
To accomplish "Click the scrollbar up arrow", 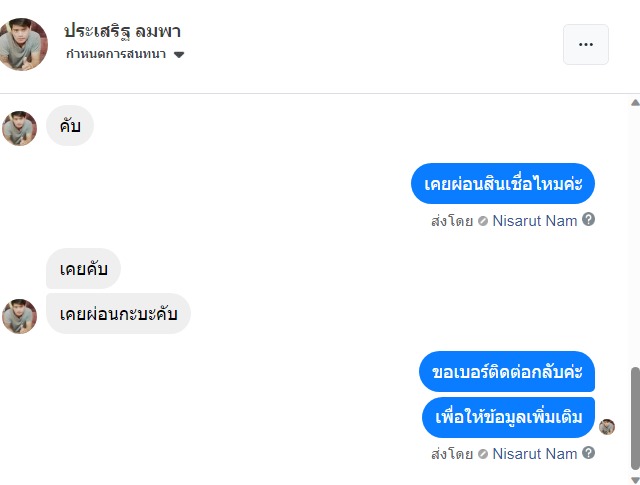I will [x=634, y=102].
